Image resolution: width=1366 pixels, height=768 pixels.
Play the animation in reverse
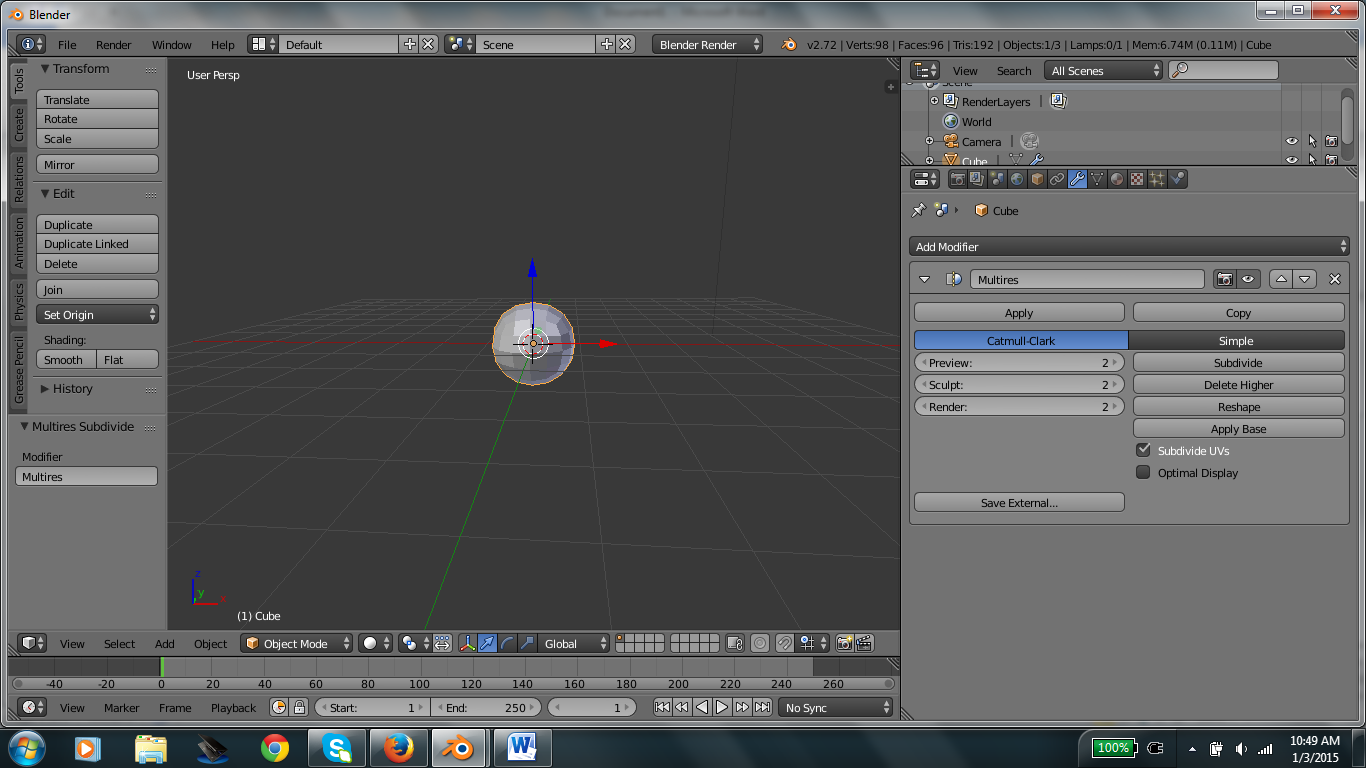click(x=702, y=707)
